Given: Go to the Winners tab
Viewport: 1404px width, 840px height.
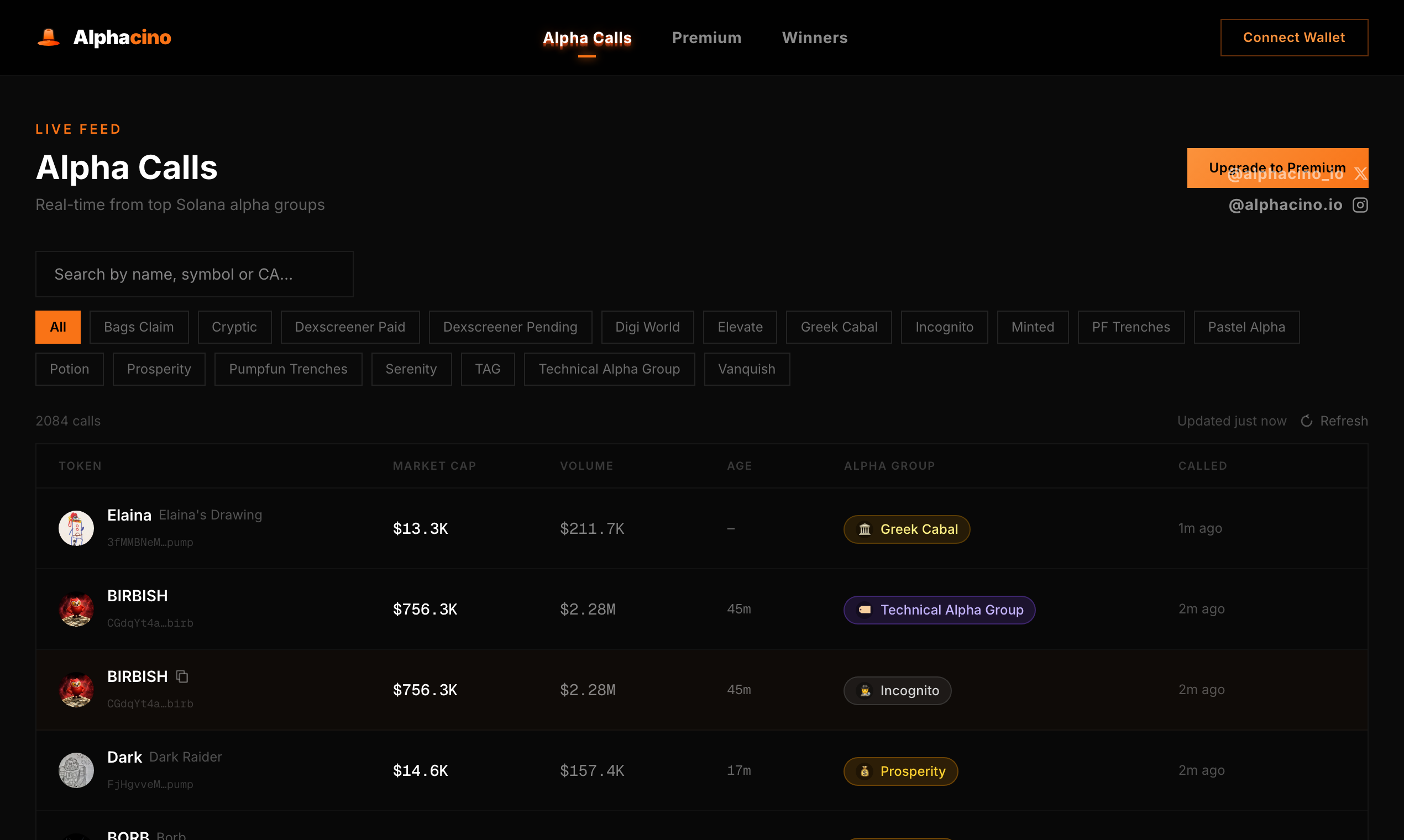Looking at the screenshot, I should 814,38.
